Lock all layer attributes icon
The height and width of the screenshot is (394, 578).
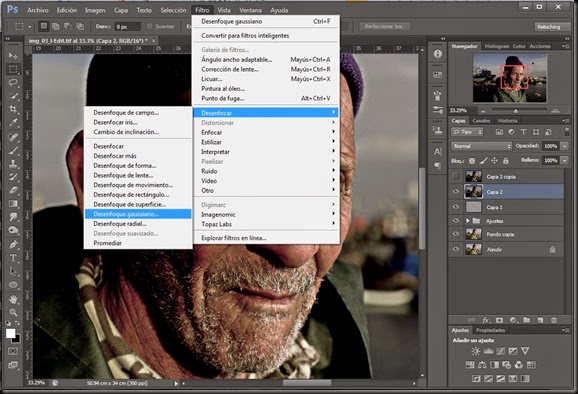[x=505, y=161]
